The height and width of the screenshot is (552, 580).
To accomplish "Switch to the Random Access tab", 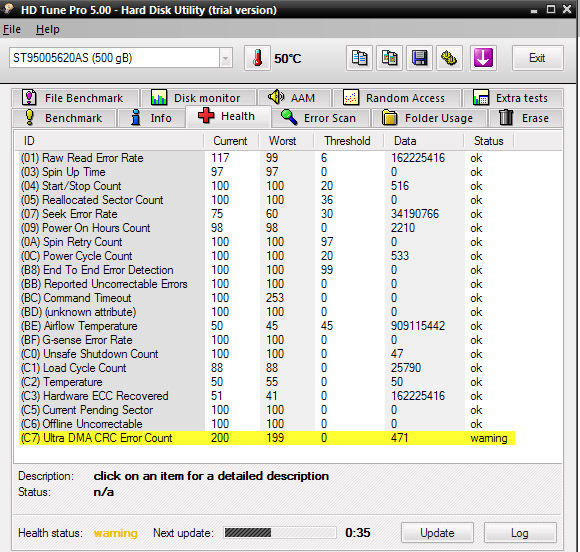I will tap(397, 98).
